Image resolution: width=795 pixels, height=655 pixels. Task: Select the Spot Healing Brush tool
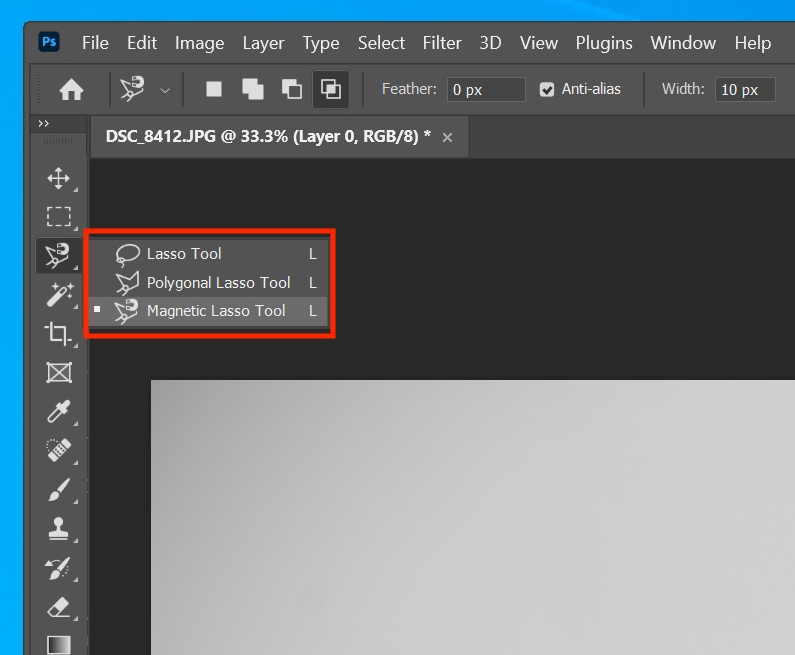(59, 450)
